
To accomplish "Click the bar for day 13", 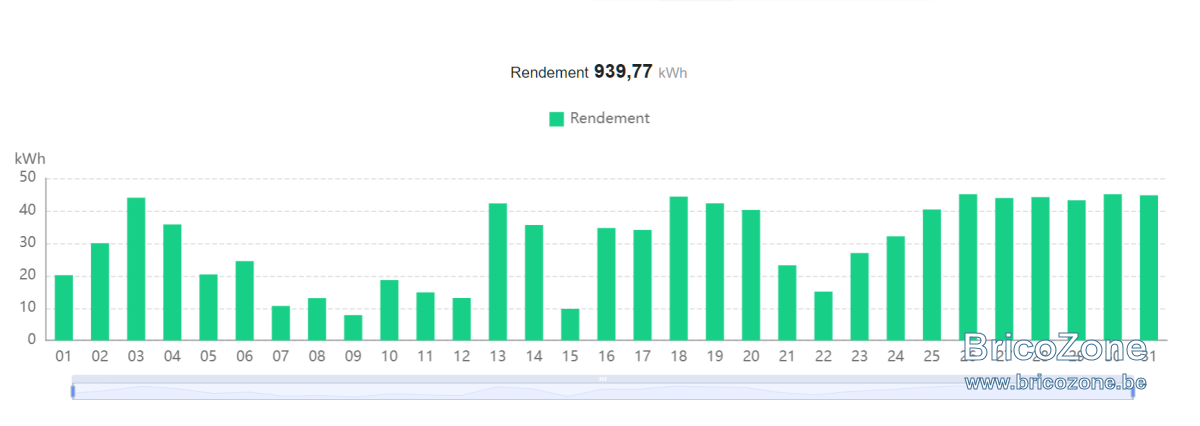I will 498,272.
